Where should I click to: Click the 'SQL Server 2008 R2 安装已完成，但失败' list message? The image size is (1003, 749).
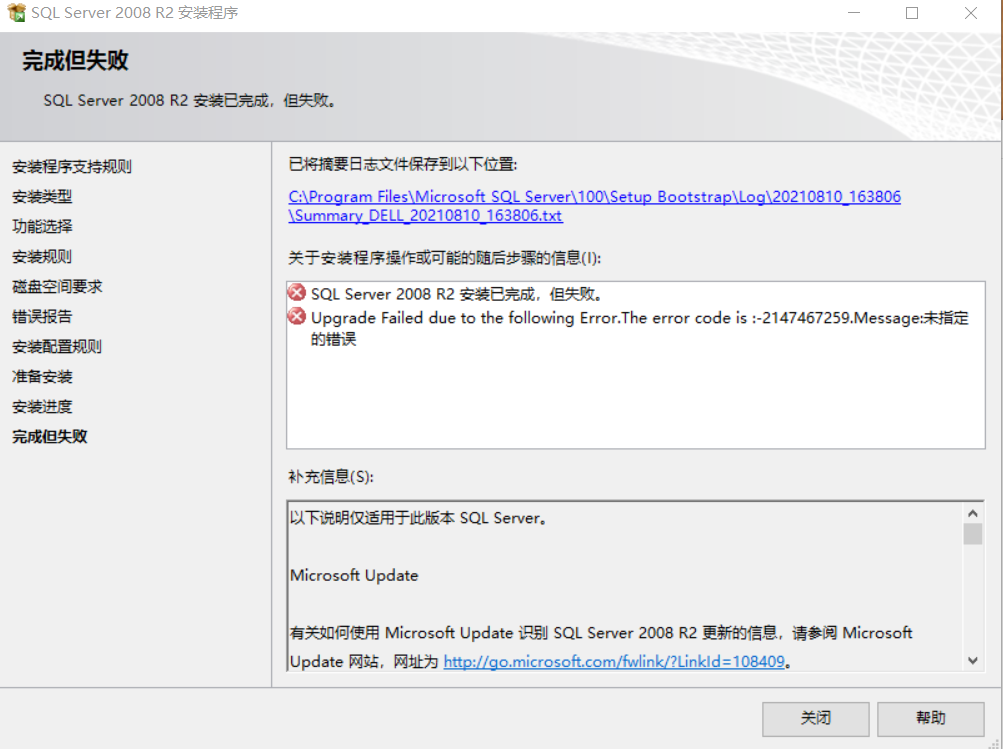pos(456,294)
